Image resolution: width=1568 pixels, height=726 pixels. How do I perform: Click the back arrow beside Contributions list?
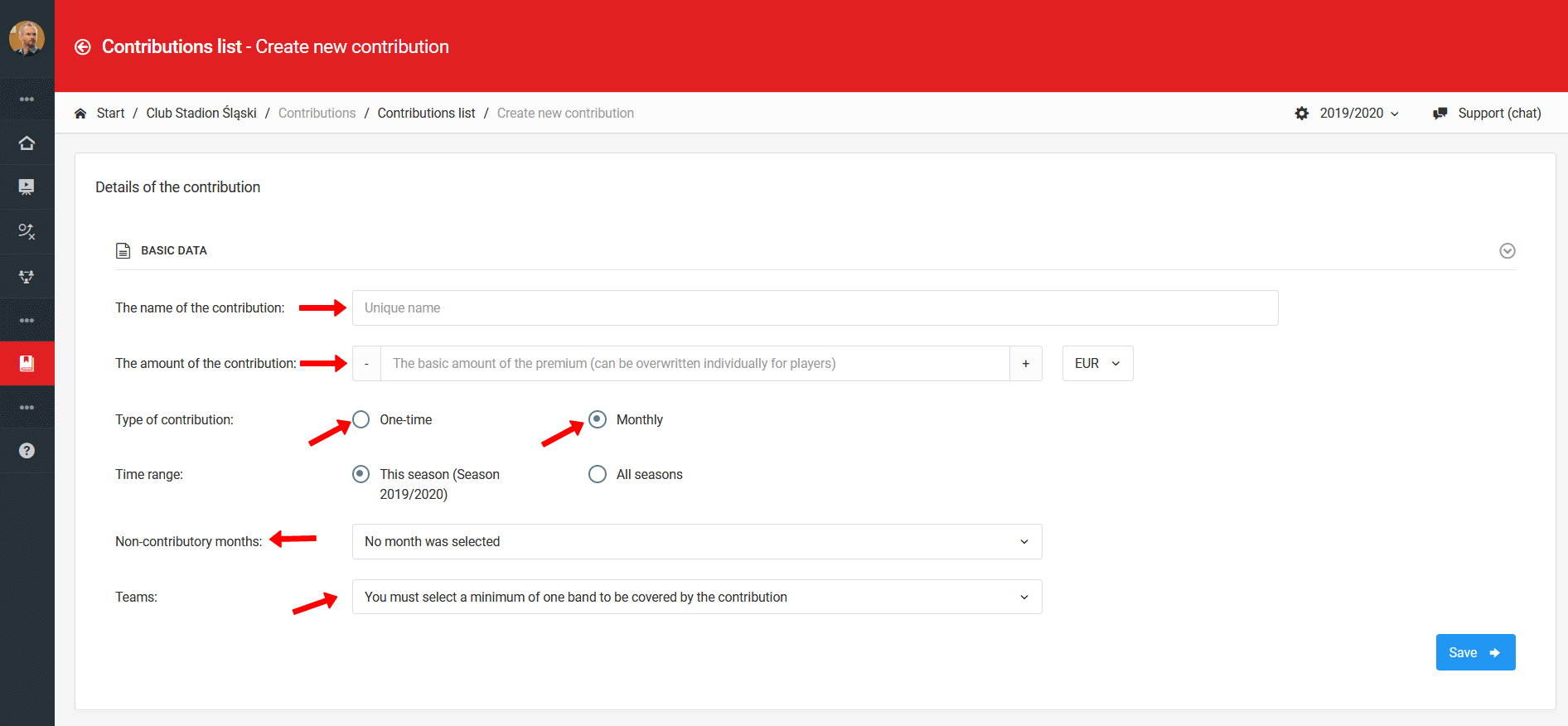[x=83, y=47]
